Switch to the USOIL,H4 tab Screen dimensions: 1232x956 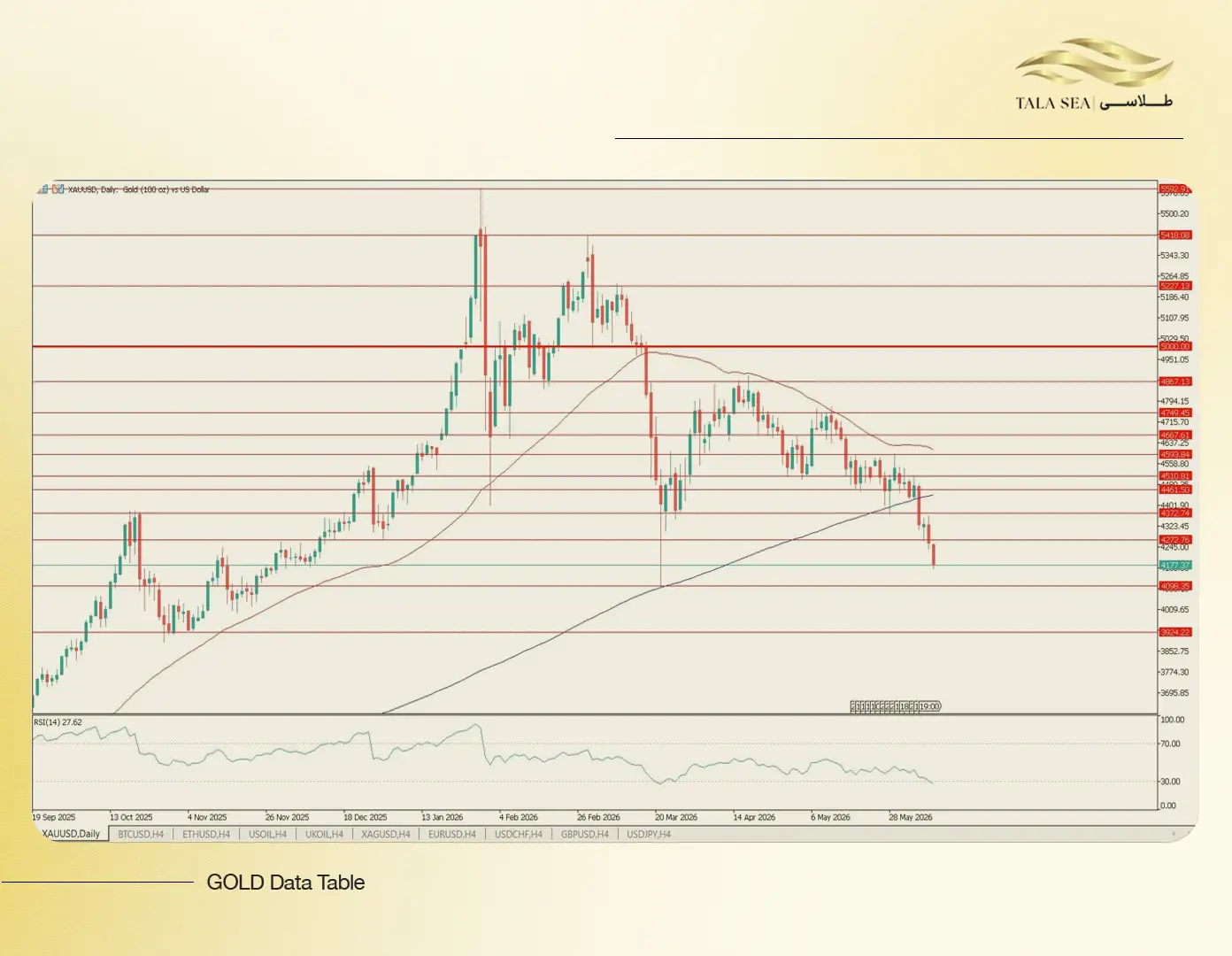267,834
